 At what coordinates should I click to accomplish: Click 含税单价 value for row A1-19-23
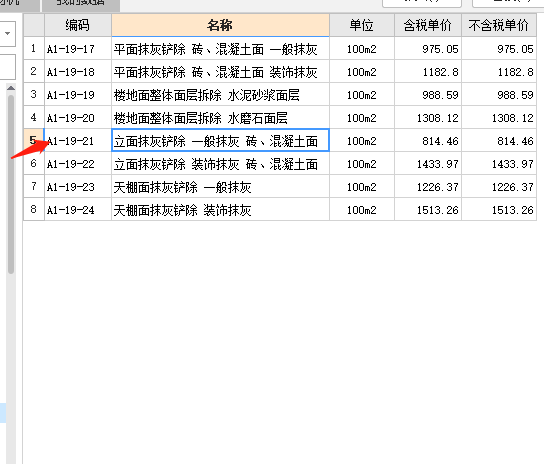pyautogui.click(x=428, y=187)
